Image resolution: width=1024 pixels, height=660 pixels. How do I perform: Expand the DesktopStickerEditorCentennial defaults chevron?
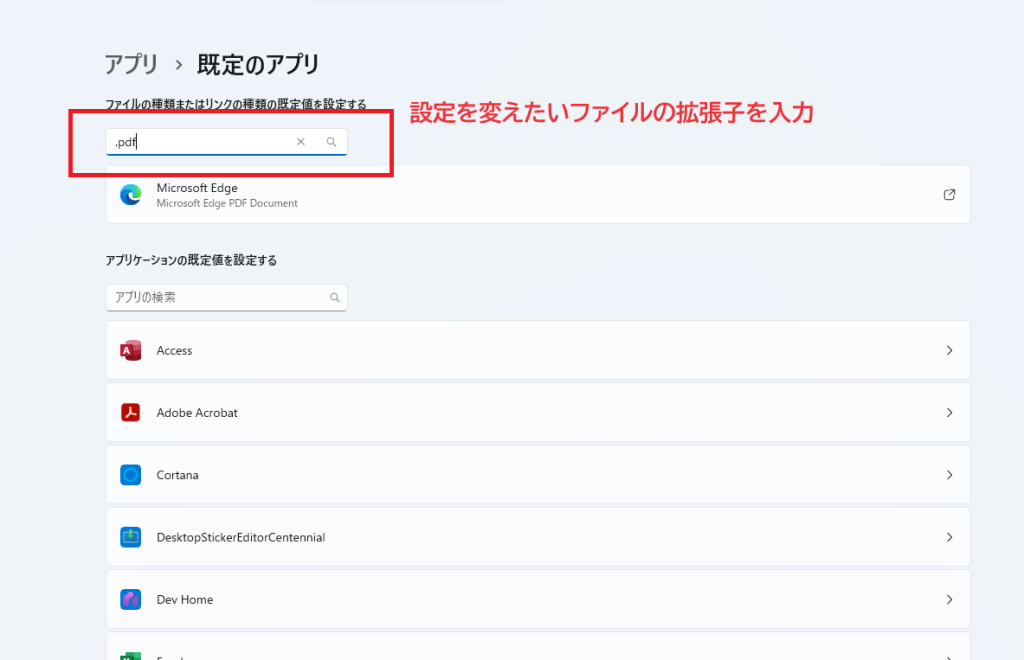coord(950,537)
